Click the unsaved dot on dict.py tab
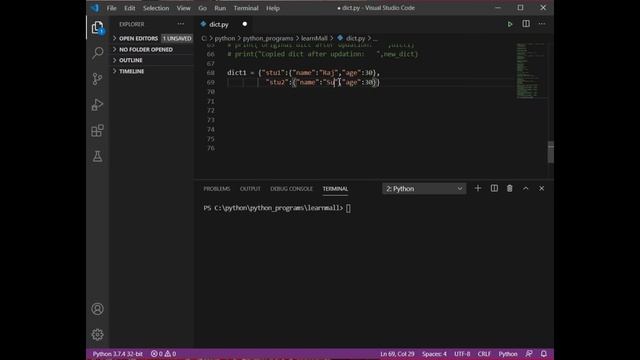 tap(244, 24)
